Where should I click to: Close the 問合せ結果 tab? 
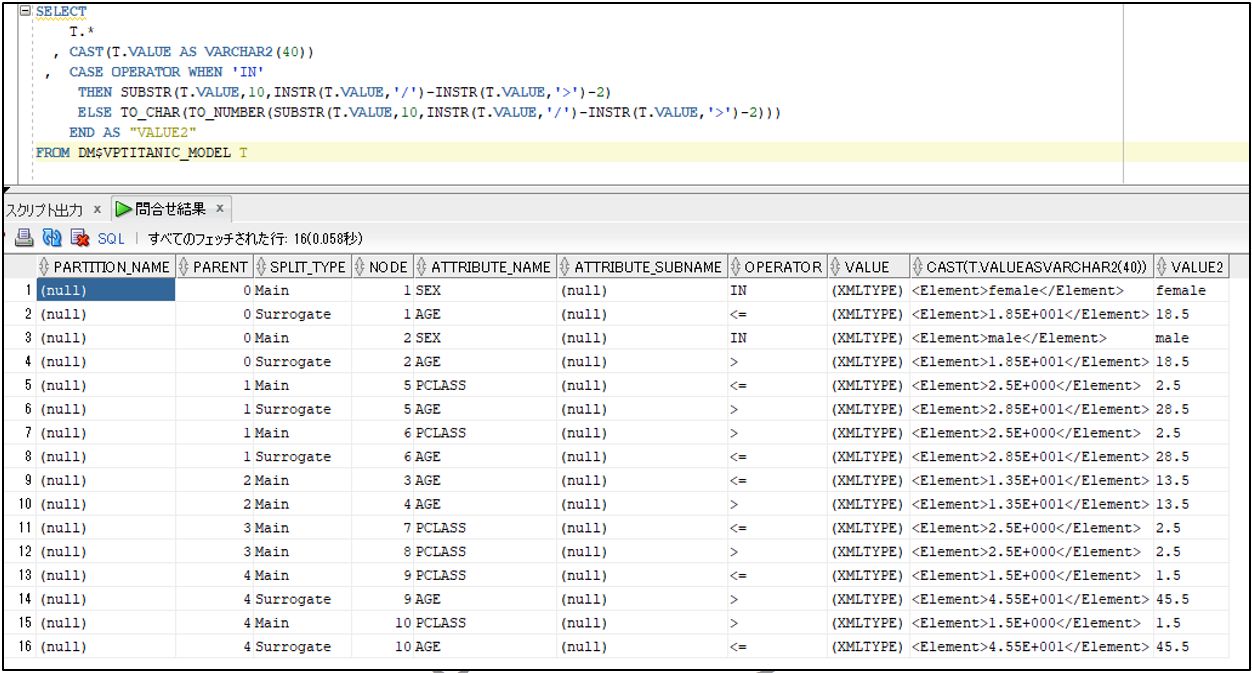tap(220, 209)
